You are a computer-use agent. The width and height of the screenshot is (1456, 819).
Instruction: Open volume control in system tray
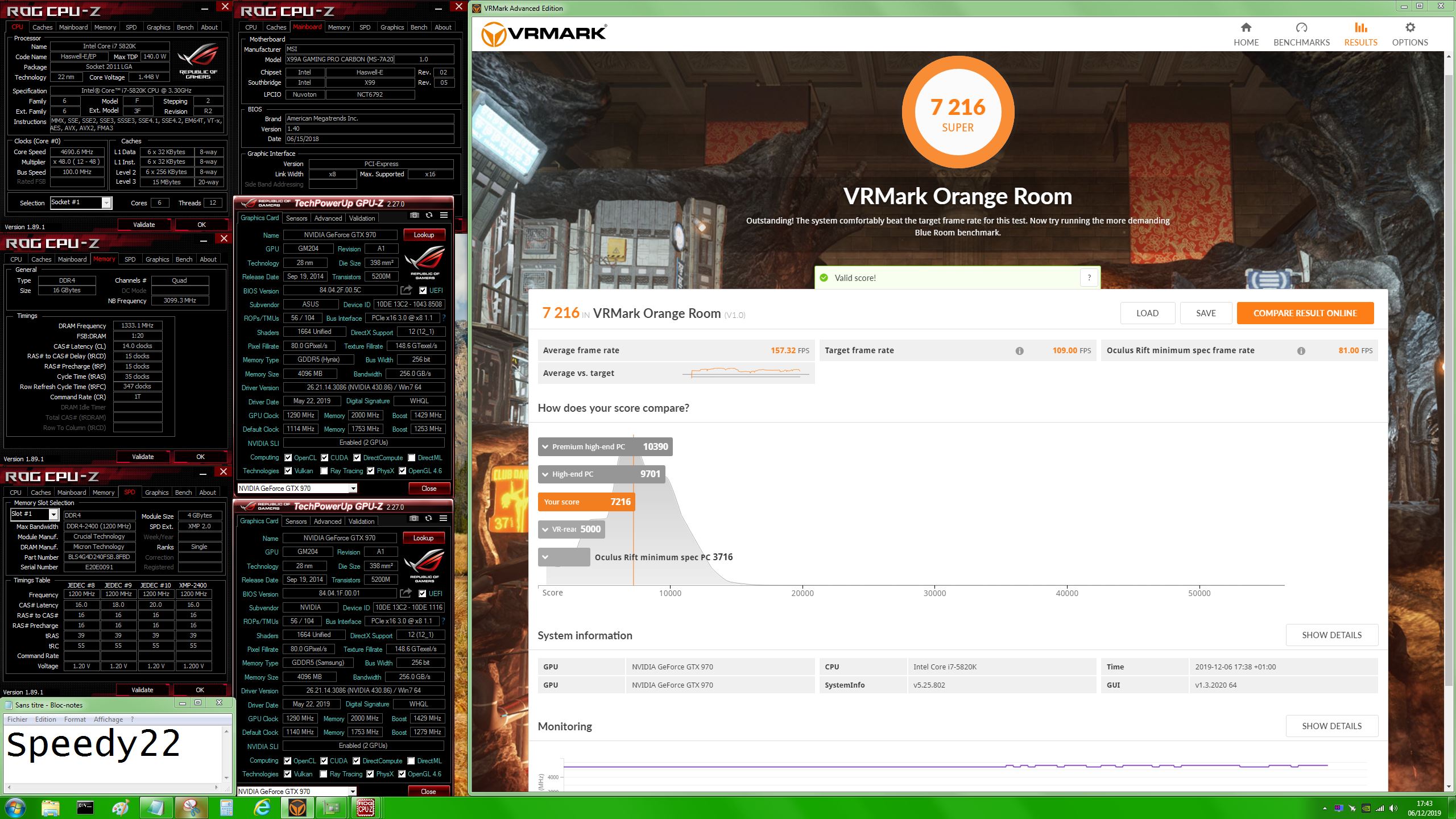coord(1393,808)
